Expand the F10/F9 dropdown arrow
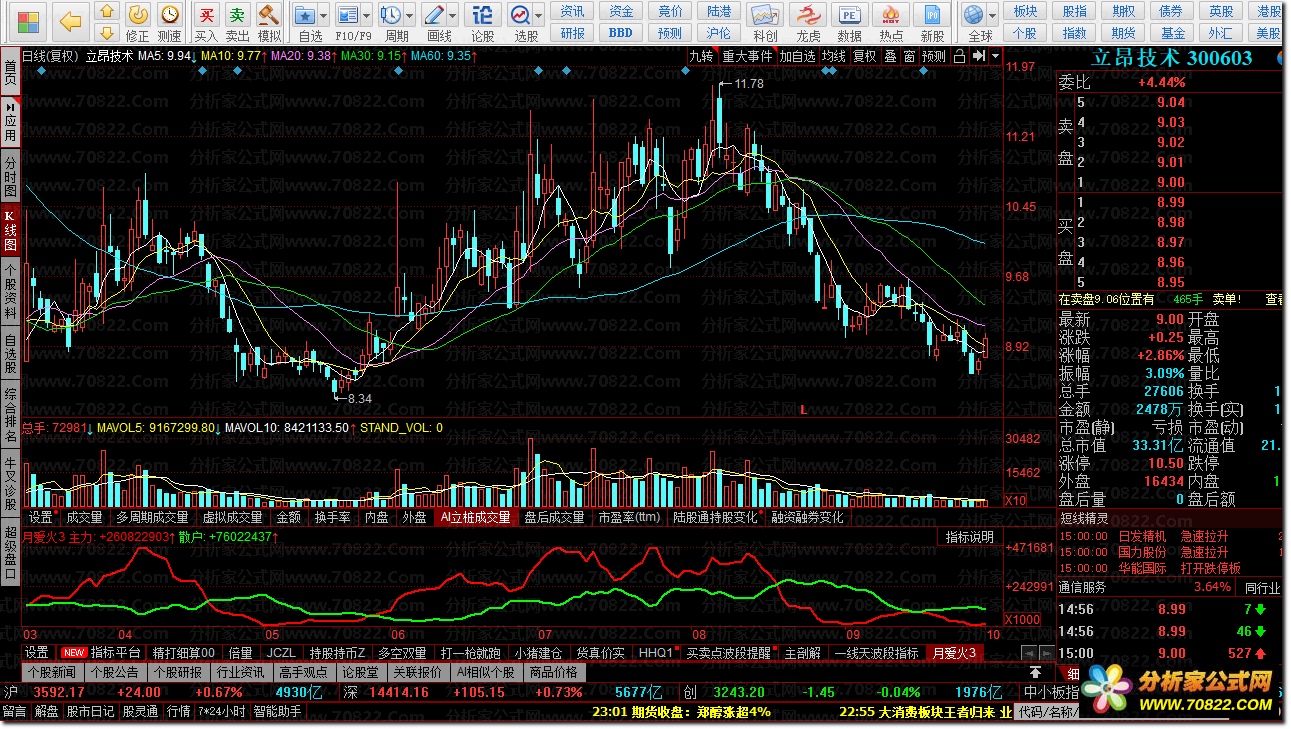The height and width of the screenshot is (729, 1291). 367,14
